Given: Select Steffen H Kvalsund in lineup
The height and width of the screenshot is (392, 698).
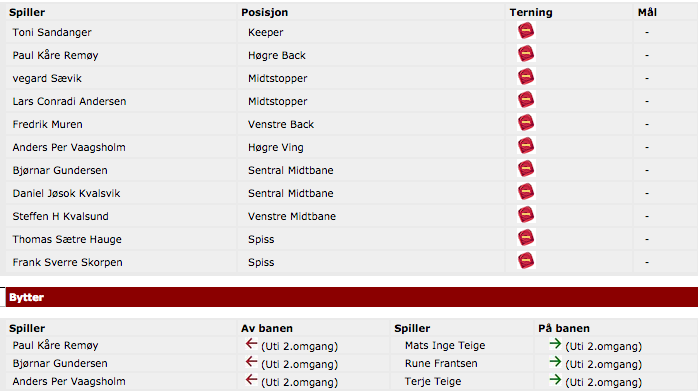Looking at the screenshot, I should (x=61, y=217).
